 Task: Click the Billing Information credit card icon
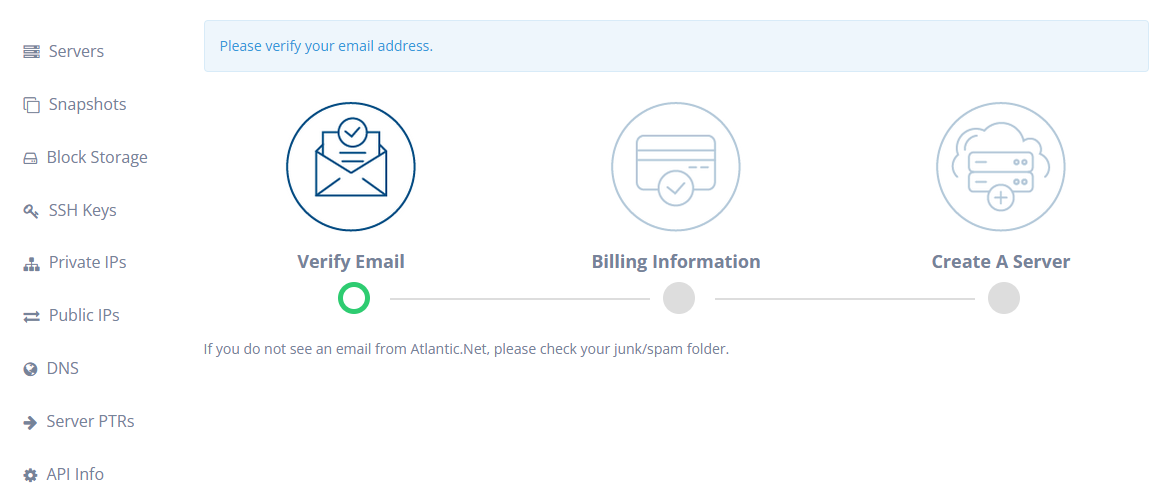coord(676,167)
